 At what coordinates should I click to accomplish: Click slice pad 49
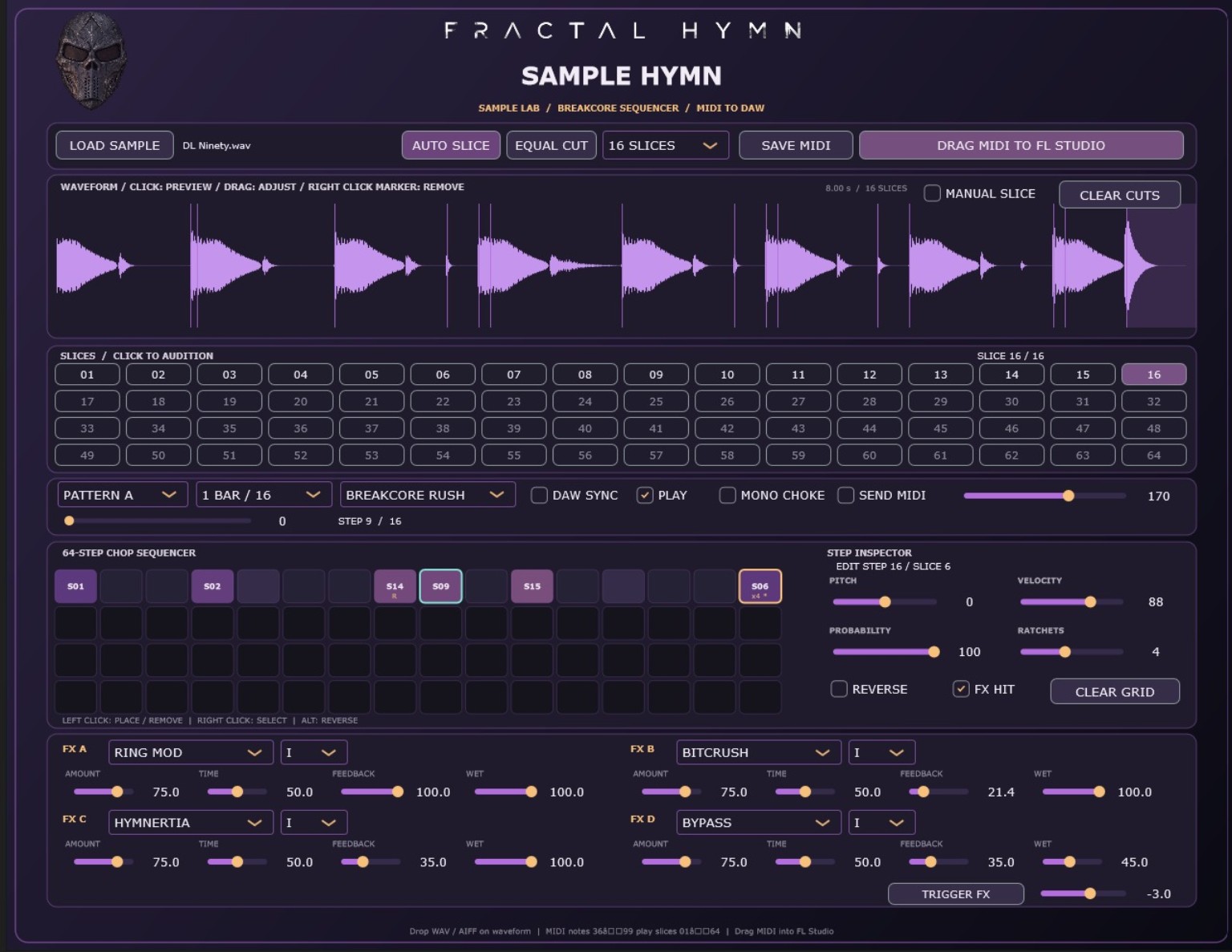[87, 455]
